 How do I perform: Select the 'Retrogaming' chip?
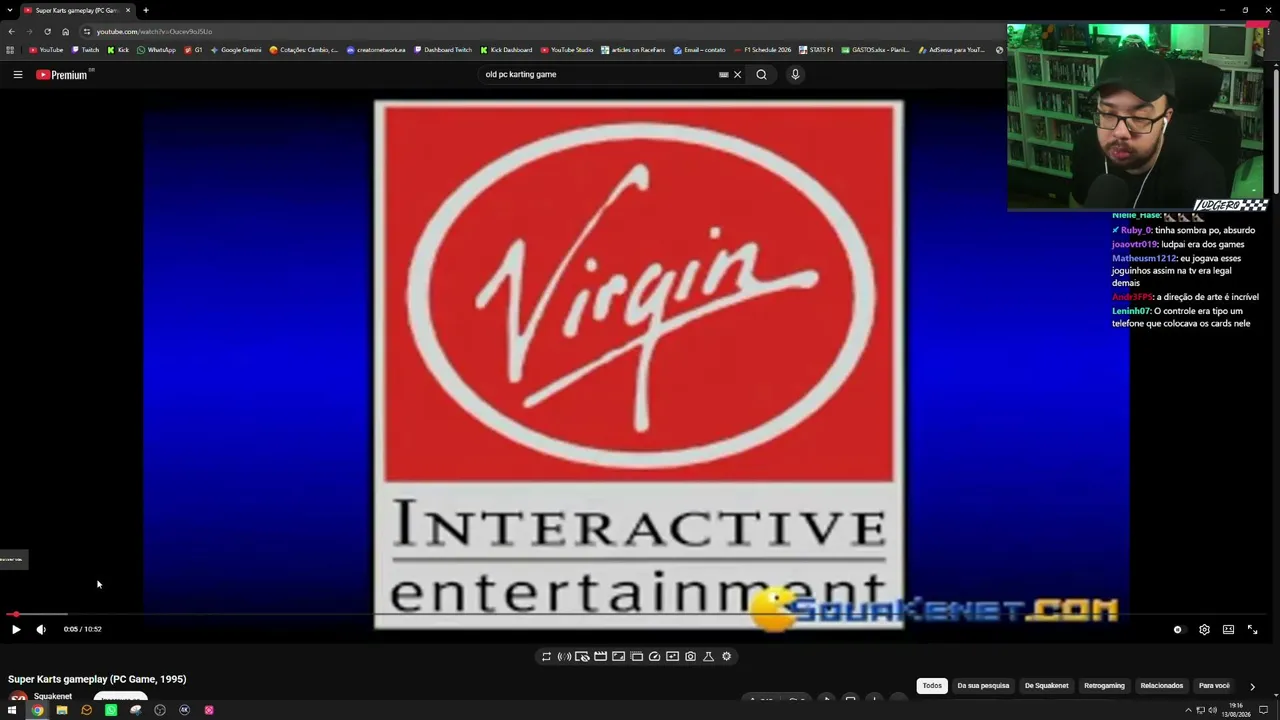tap(1104, 686)
